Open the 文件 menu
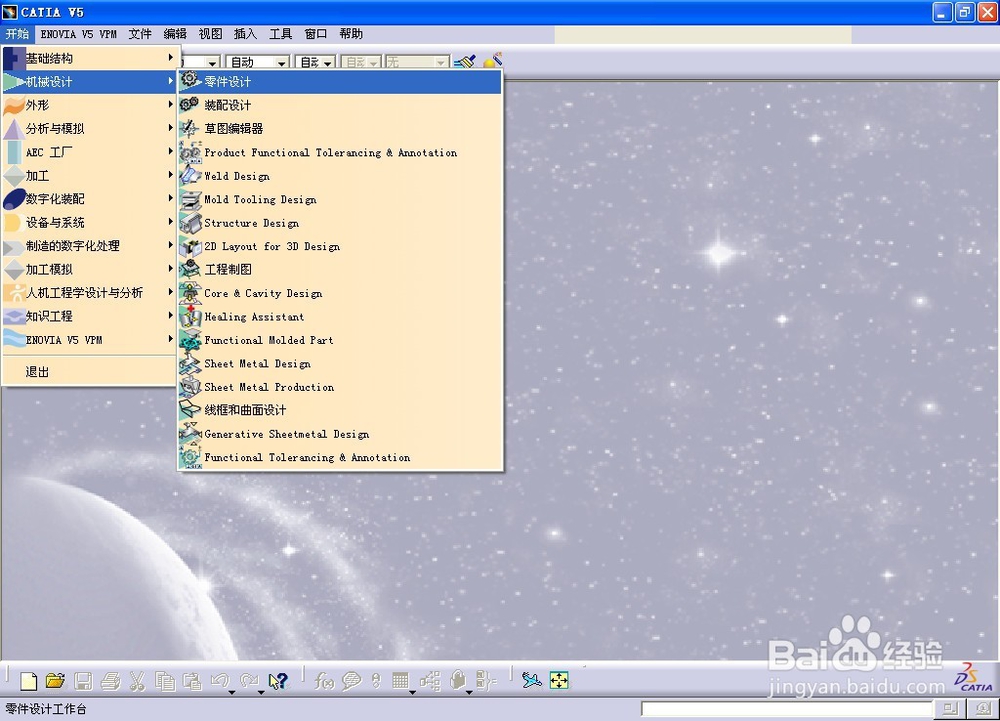The width and height of the screenshot is (1000, 721). tap(140, 34)
